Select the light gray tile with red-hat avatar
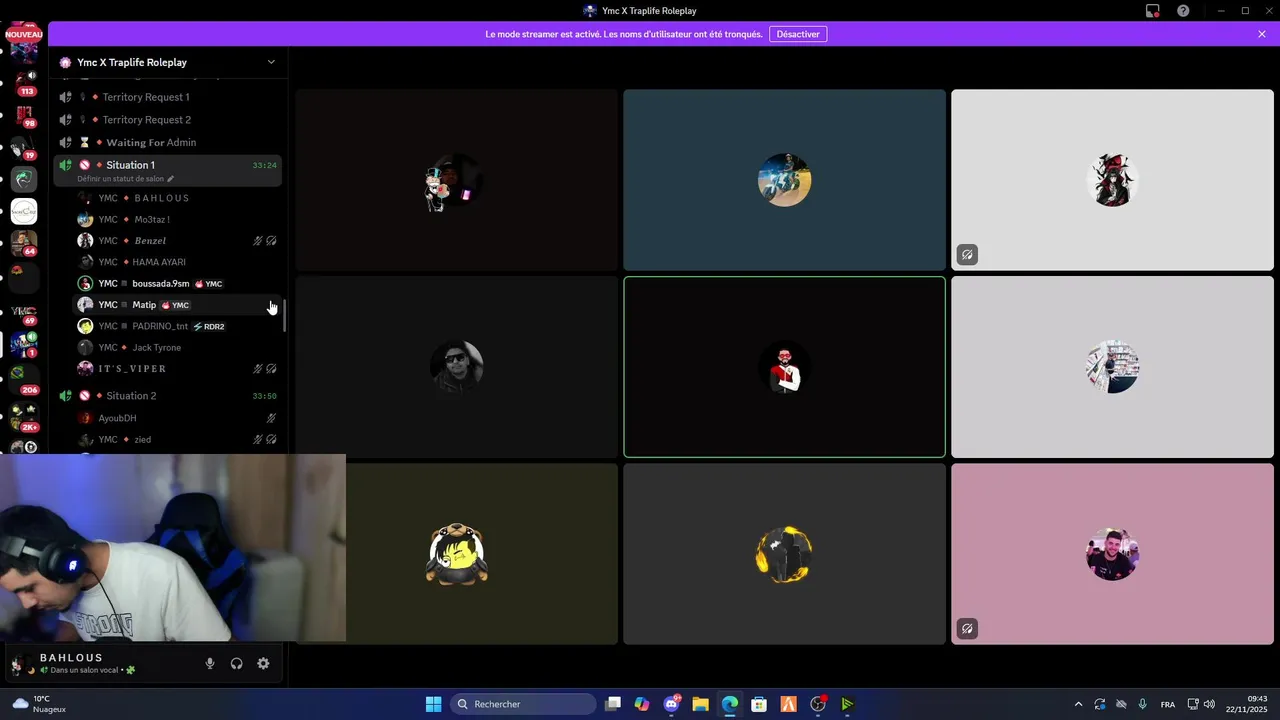The height and width of the screenshot is (720, 1280). point(1112,180)
